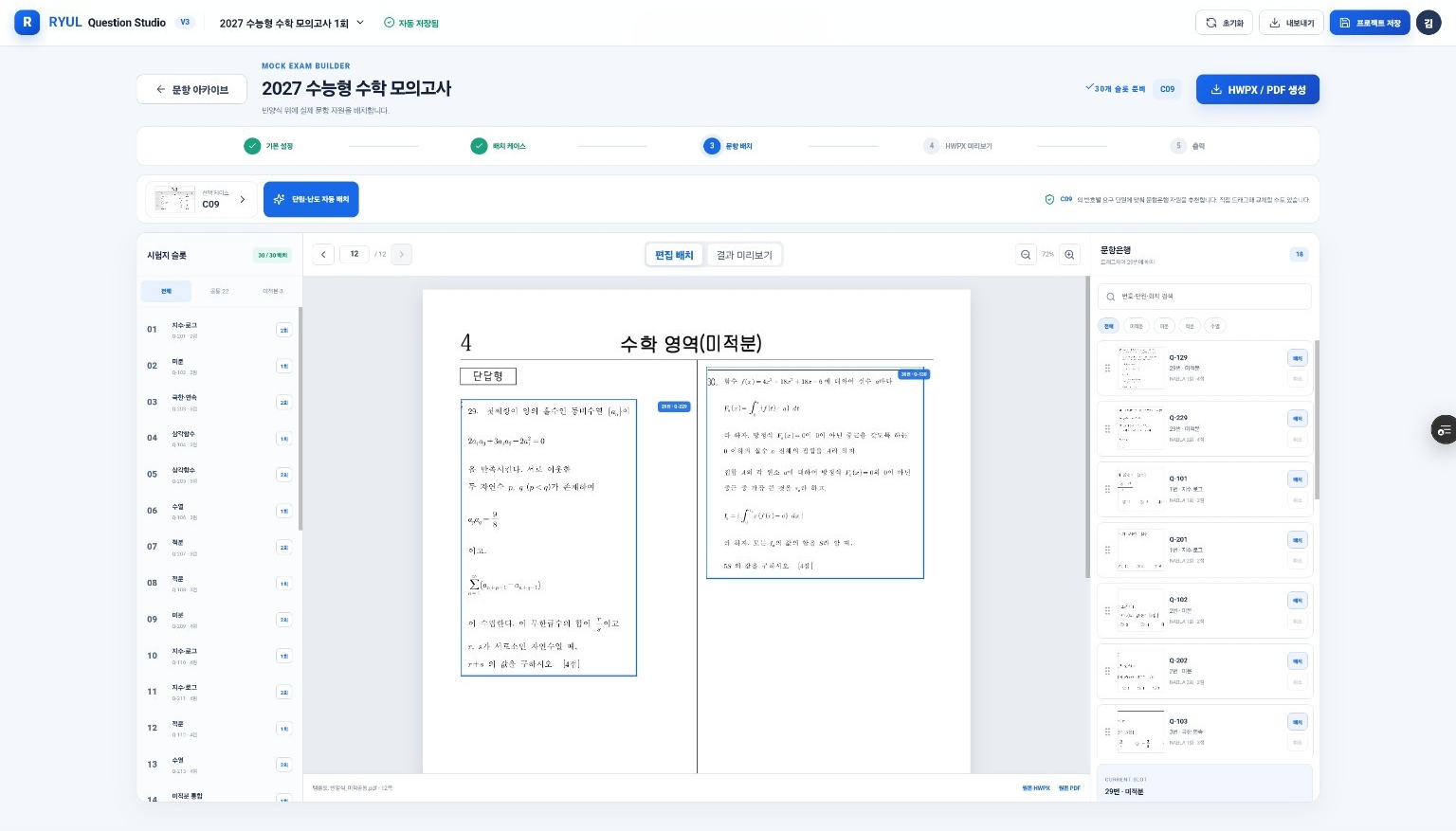Image resolution: width=1456 pixels, height=831 pixels.
Task: Select the 미적분 filter chip in 문항은행
Action: pos(1137,326)
